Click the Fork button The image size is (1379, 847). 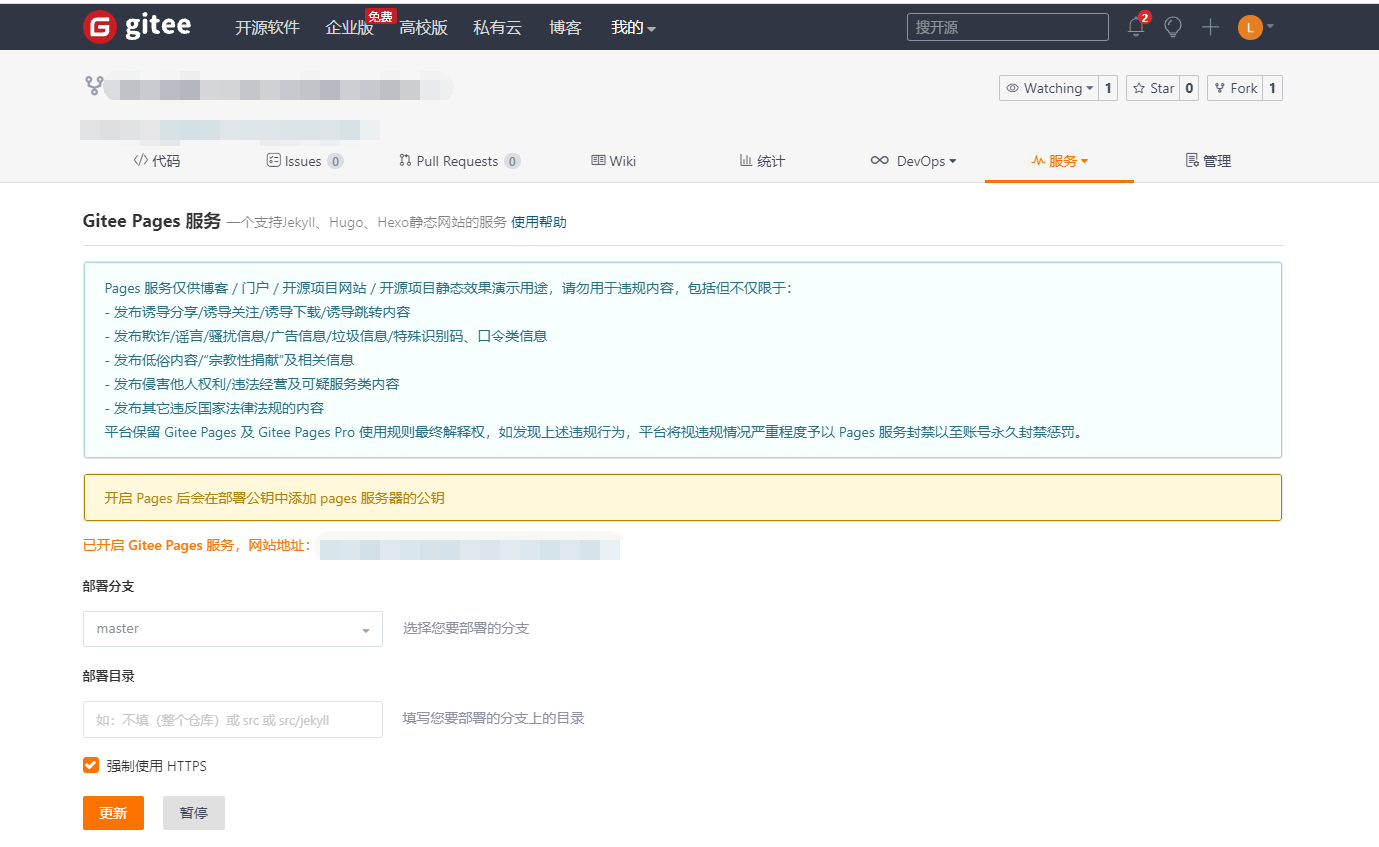pyautogui.click(x=1235, y=88)
